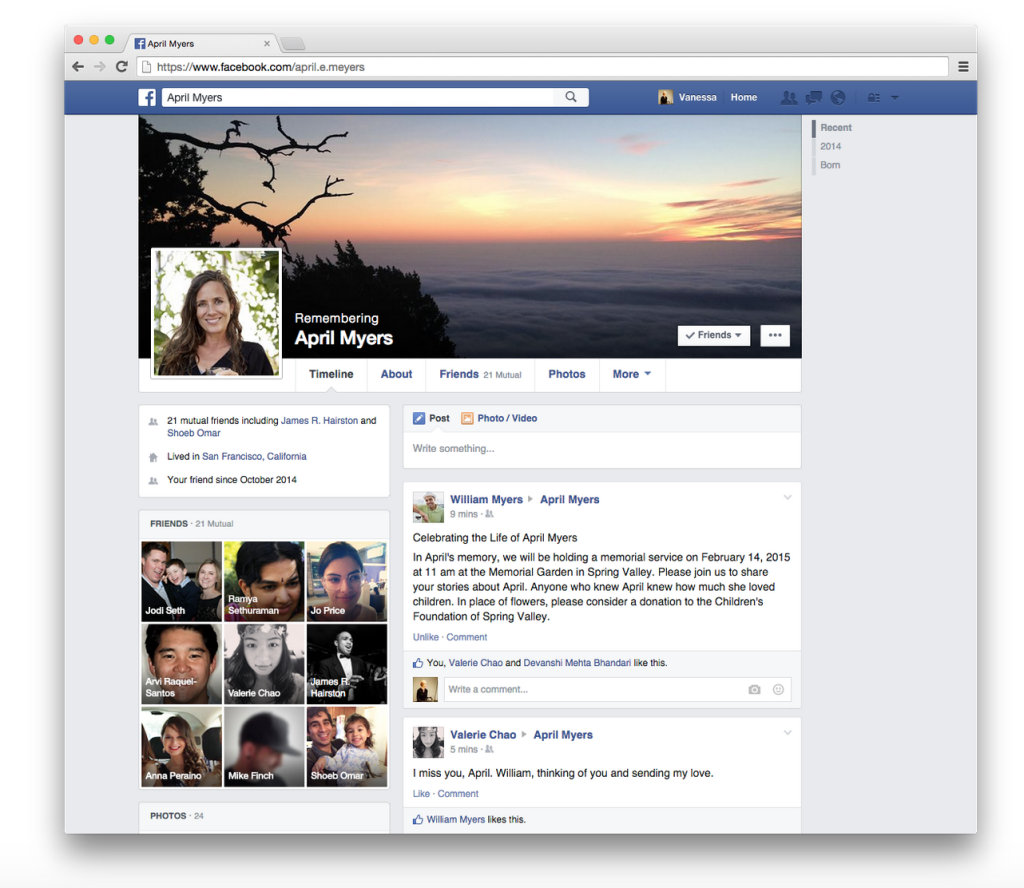The width and height of the screenshot is (1024, 888).
Task: Open the Friends status dropdown button
Action: (x=713, y=335)
